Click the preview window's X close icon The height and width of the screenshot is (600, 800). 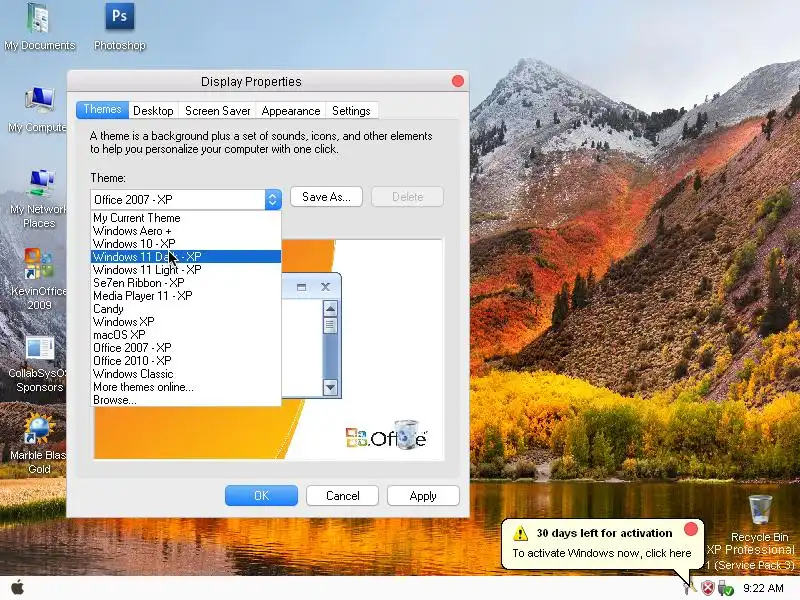[x=326, y=287]
